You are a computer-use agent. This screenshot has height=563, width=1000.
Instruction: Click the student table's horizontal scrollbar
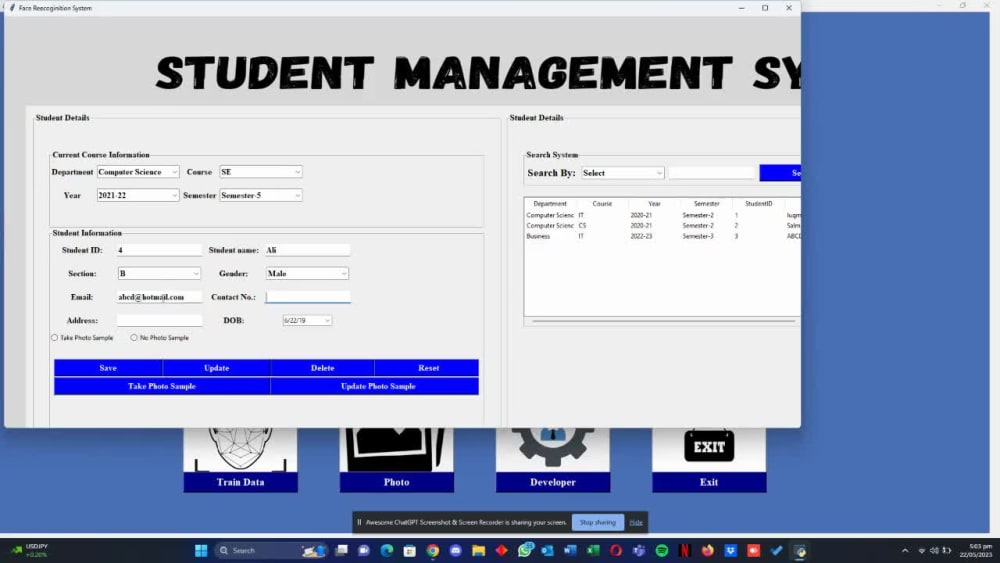click(x=663, y=321)
